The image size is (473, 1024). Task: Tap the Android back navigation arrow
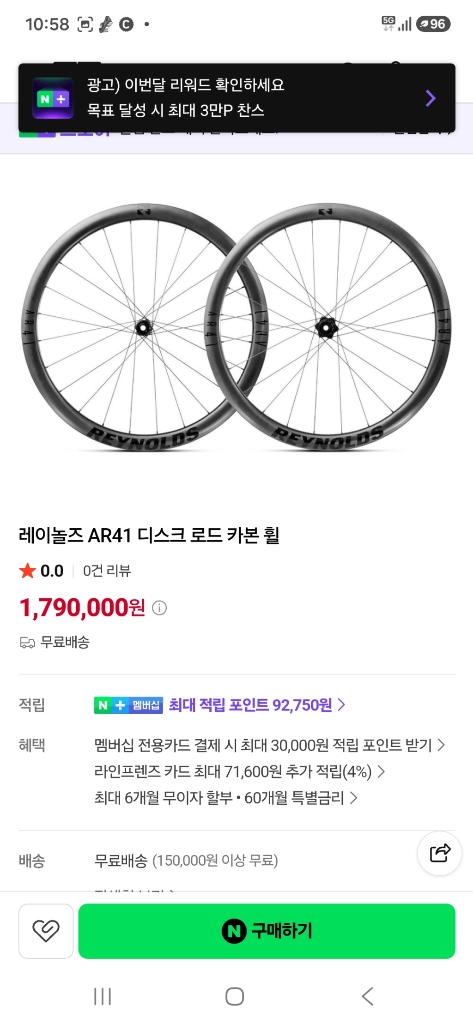pyautogui.click(x=368, y=996)
